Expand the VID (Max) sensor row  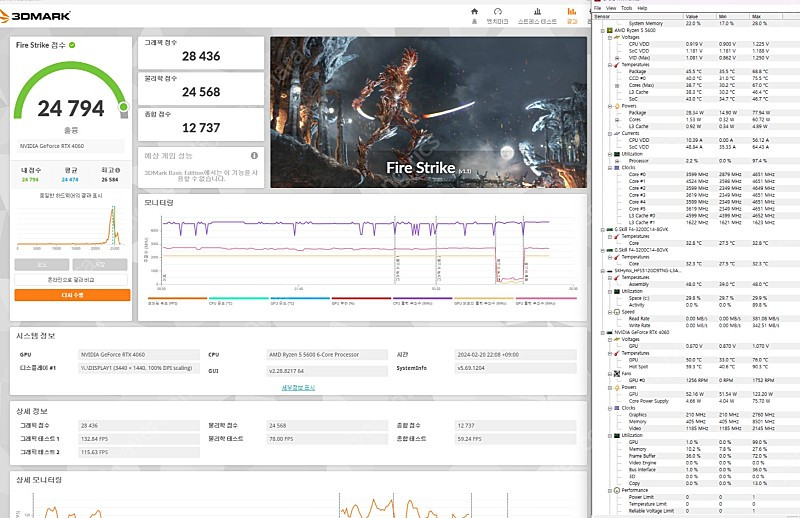click(x=617, y=58)
